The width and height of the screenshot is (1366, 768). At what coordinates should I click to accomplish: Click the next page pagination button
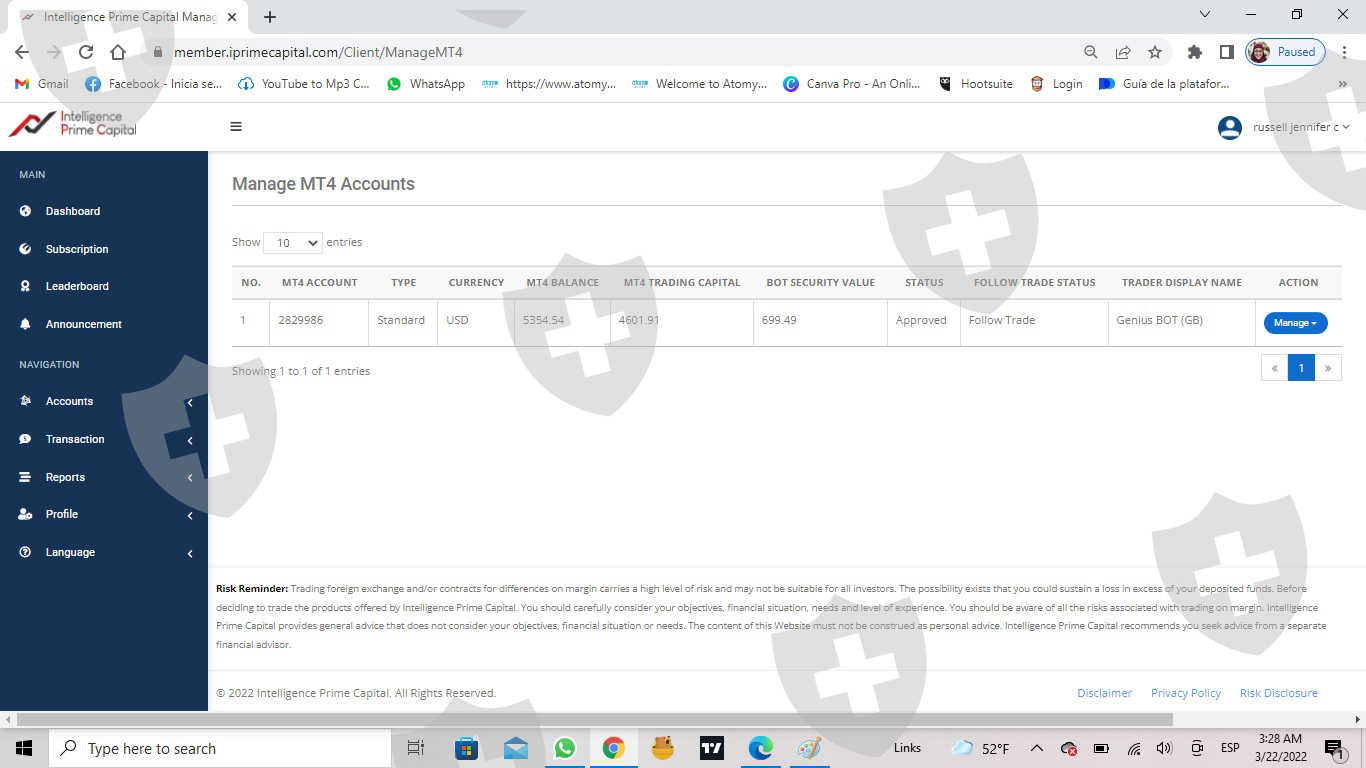[1328, 368]
